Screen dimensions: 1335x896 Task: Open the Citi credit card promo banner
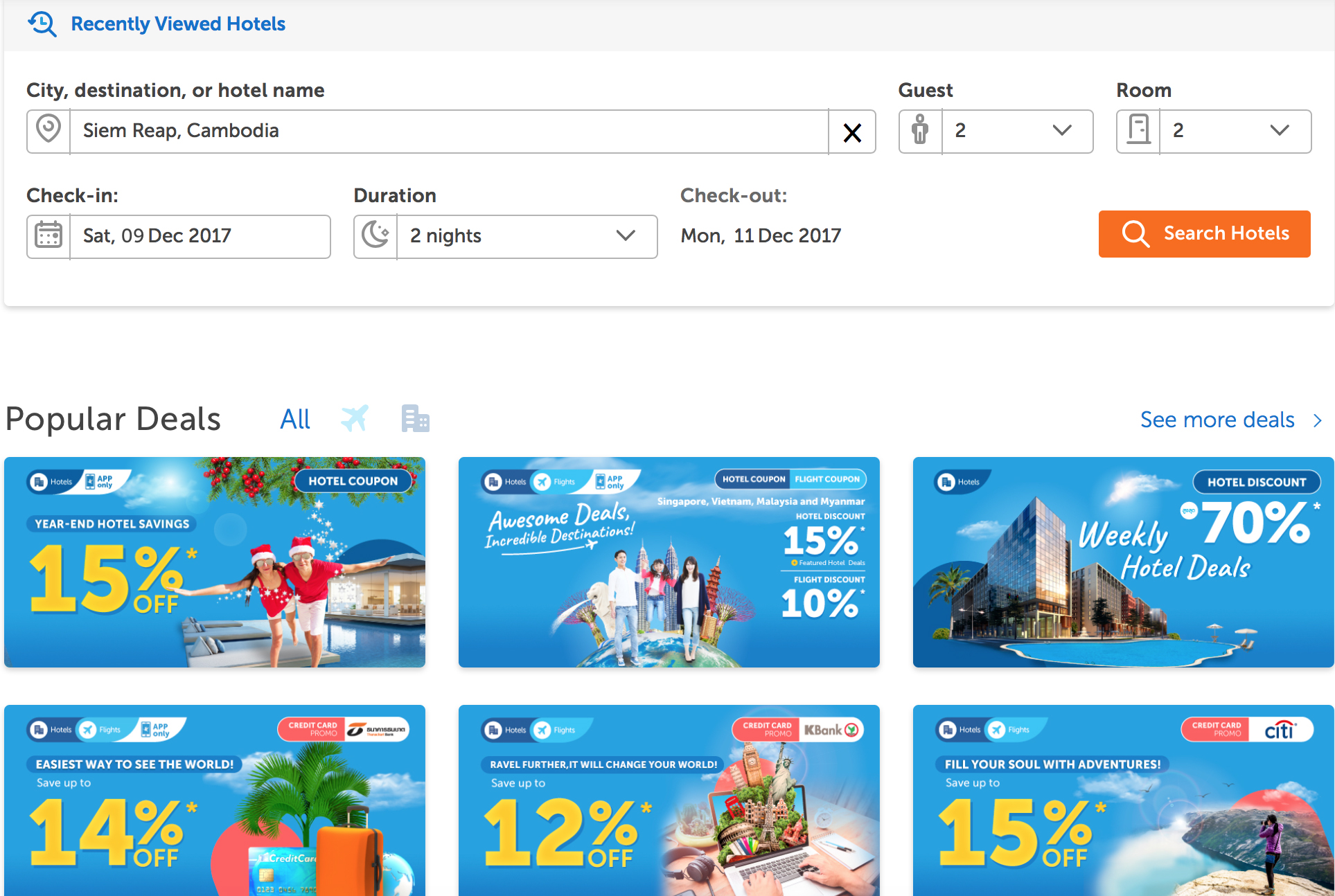click(x=1123, y=800)
